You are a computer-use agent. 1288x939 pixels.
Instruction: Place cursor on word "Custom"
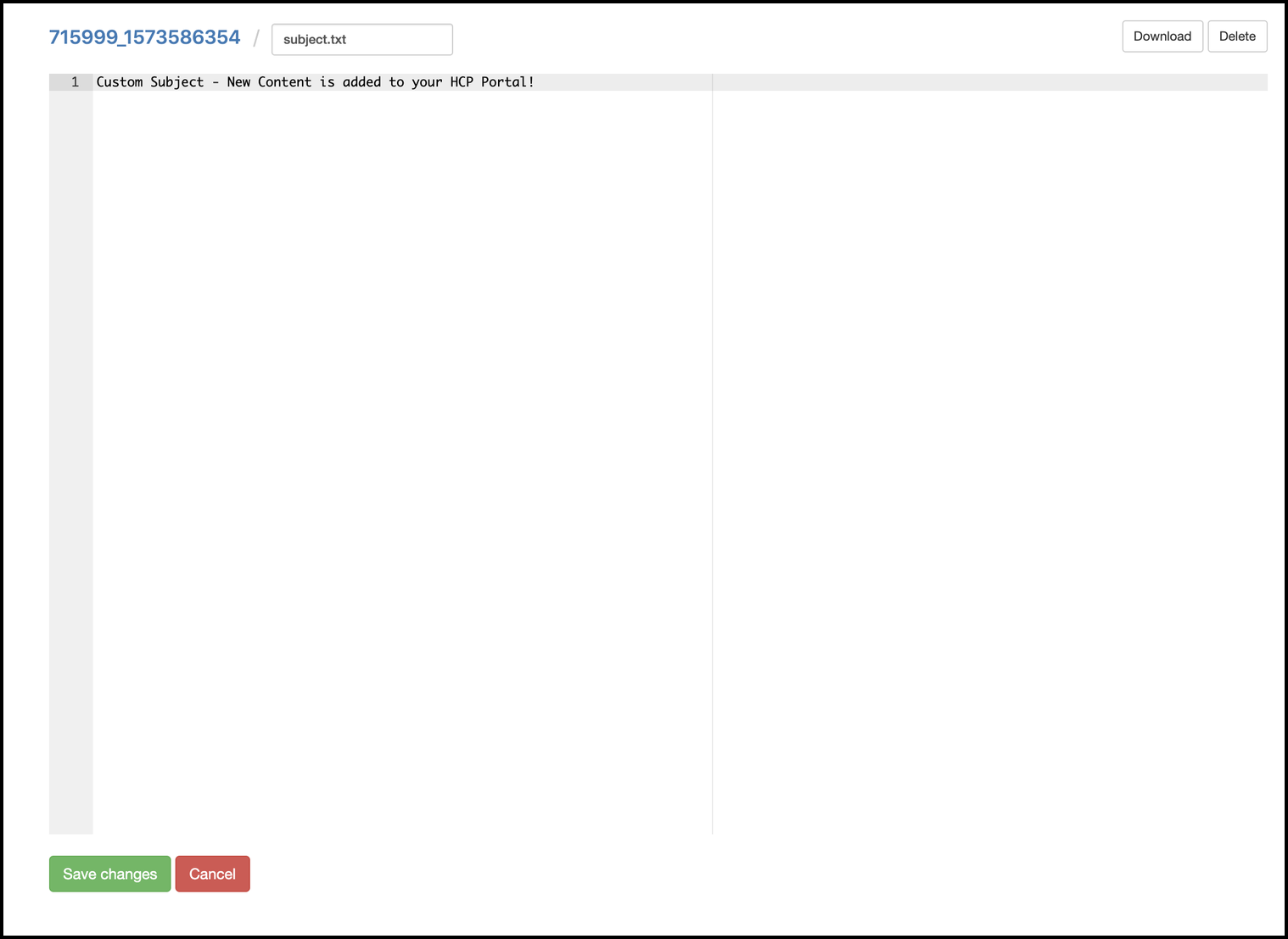tap(119, 82)
